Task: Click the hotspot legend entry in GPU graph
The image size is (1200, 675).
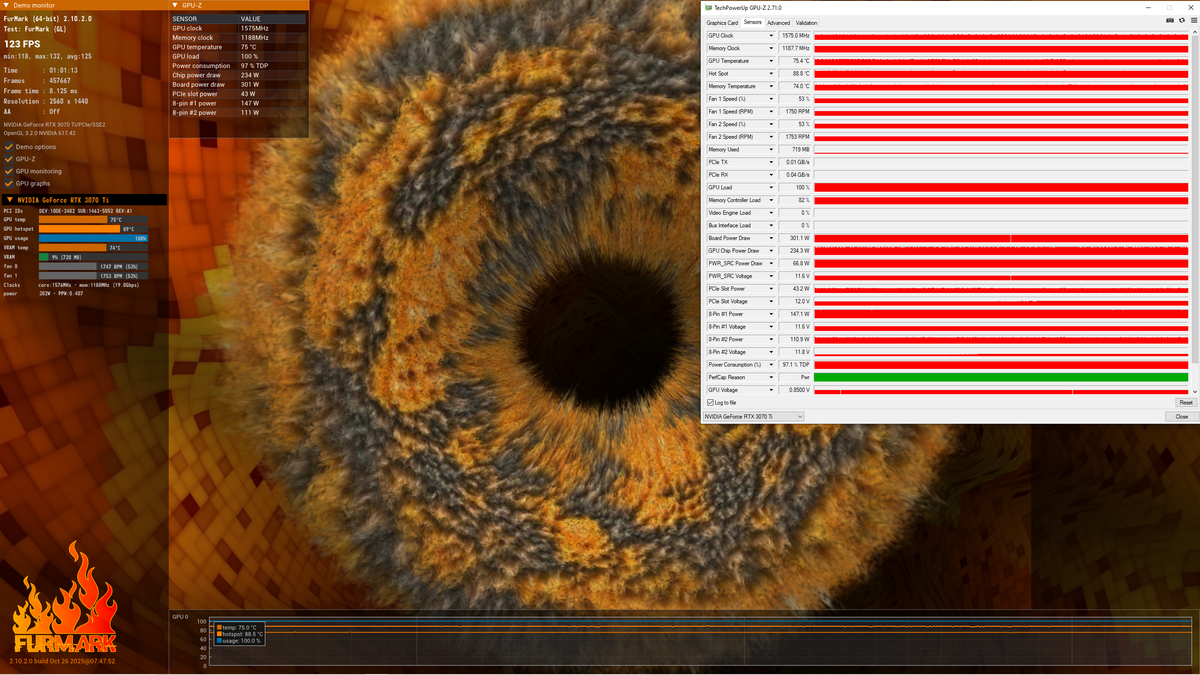Action: coord(240,634)
